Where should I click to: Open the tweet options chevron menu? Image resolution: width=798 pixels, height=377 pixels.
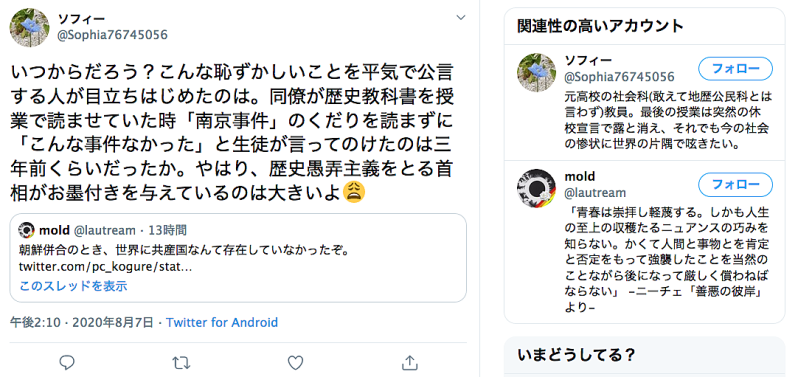(461, 17)
